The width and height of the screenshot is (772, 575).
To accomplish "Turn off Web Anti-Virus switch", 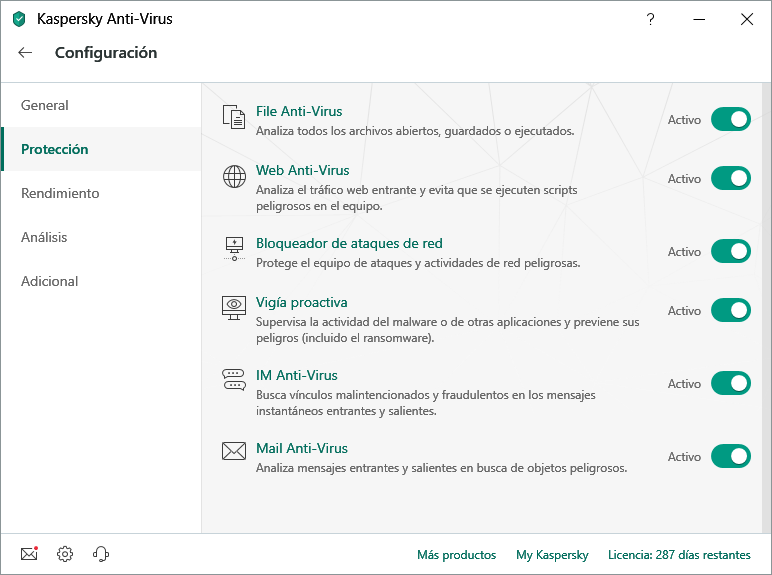I will 730,179.
